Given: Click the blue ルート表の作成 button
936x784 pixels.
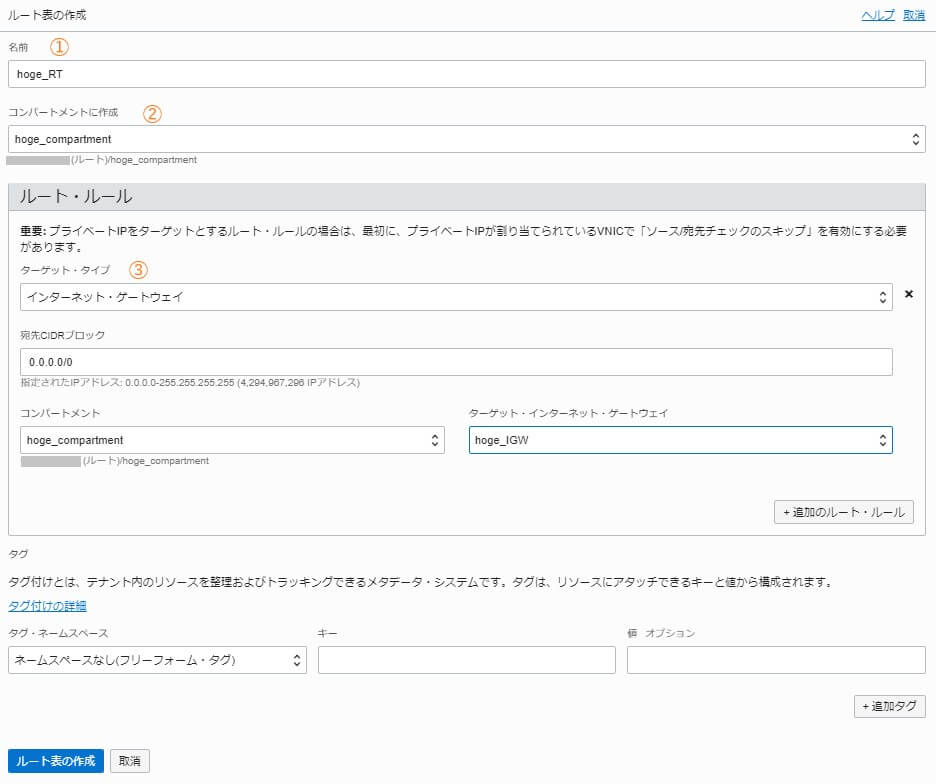Looking at the screenshot, I should coord(56,761).
